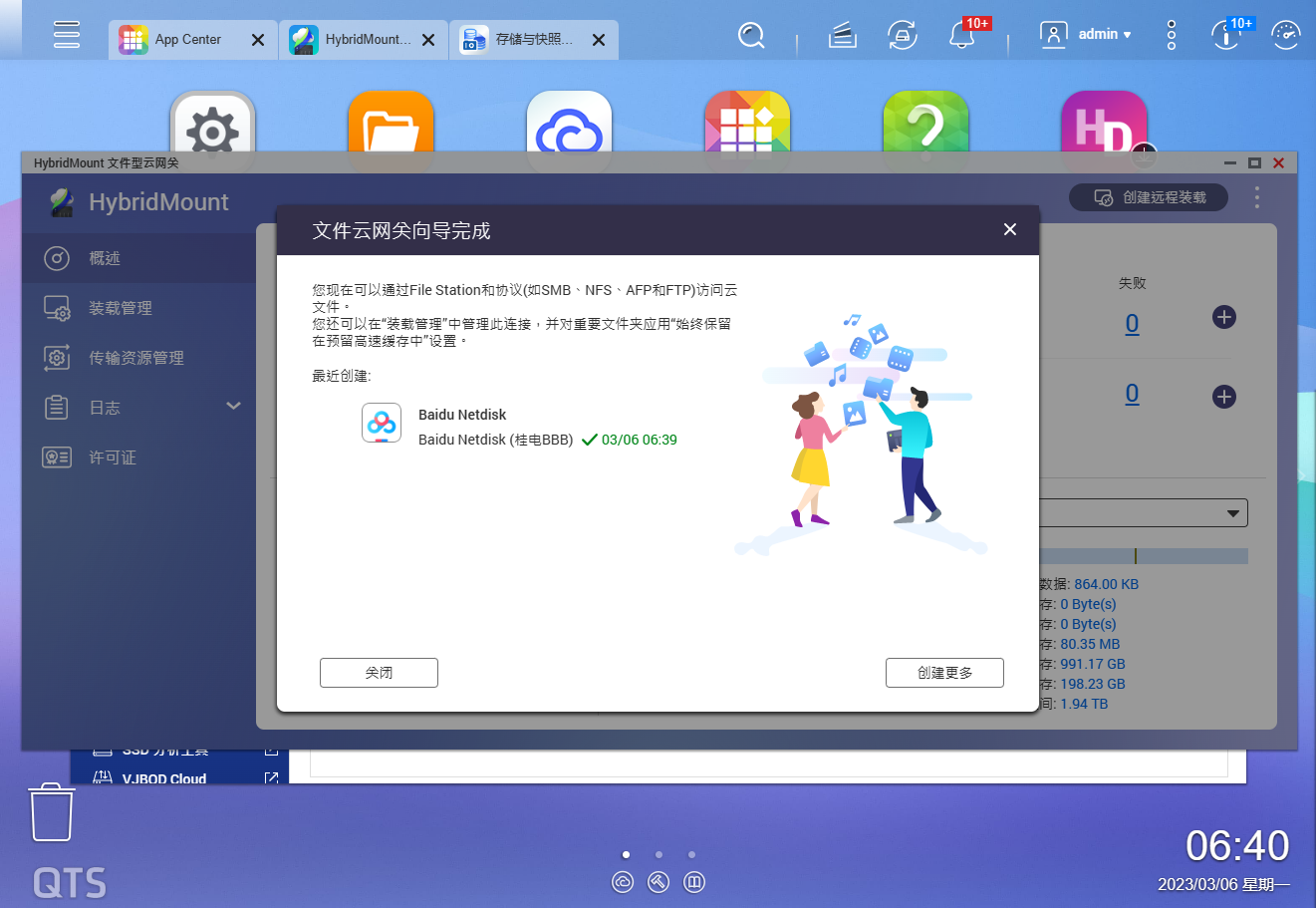
Task: Open Control Panel gear desktop icon
Action: [x=212, y=122]
